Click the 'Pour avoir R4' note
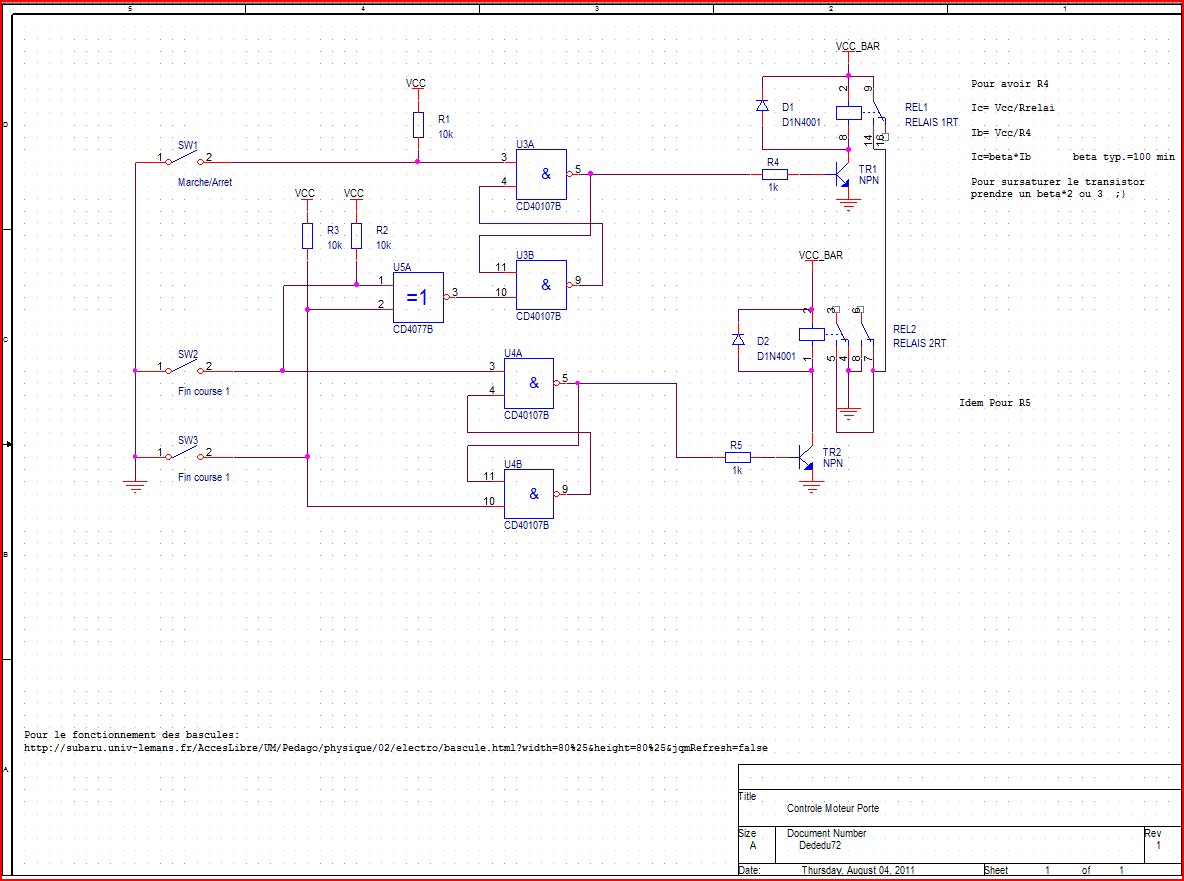This screenshot has width=1184, height=881. [1010, 85]
